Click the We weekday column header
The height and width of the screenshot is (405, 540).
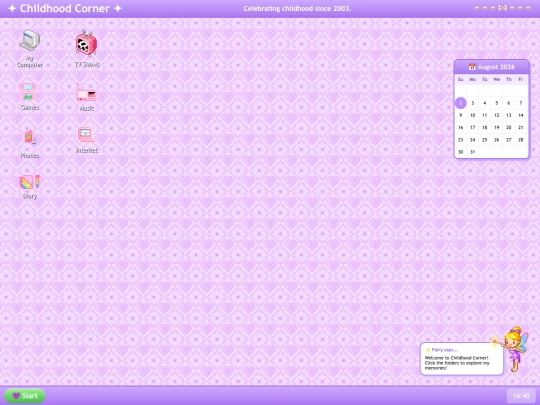pyautogui.click(x=497, y=79)
